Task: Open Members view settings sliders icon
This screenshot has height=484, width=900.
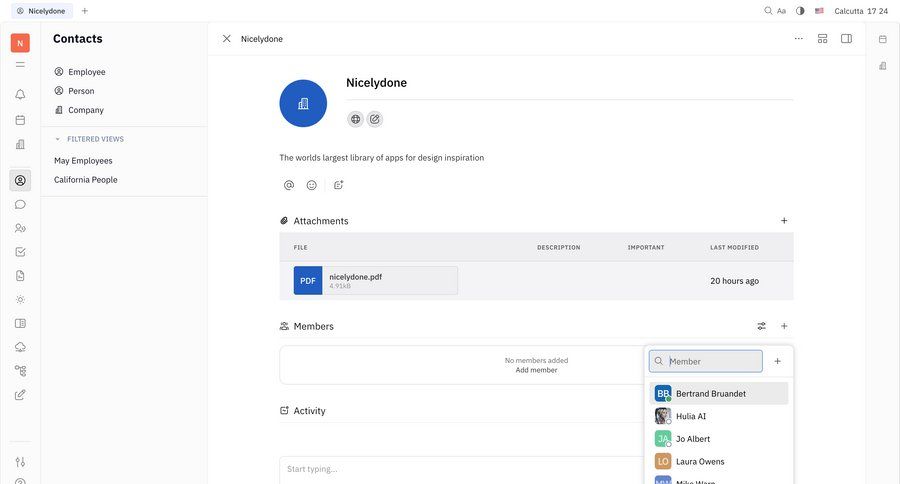Action: 762,326
